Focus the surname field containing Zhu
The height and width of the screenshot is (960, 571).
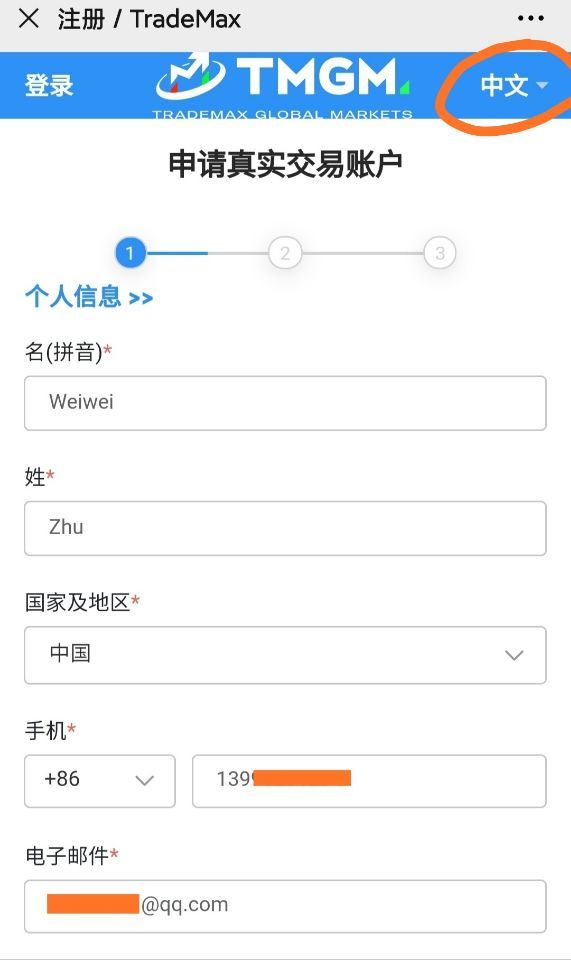[x=285, y=528]
